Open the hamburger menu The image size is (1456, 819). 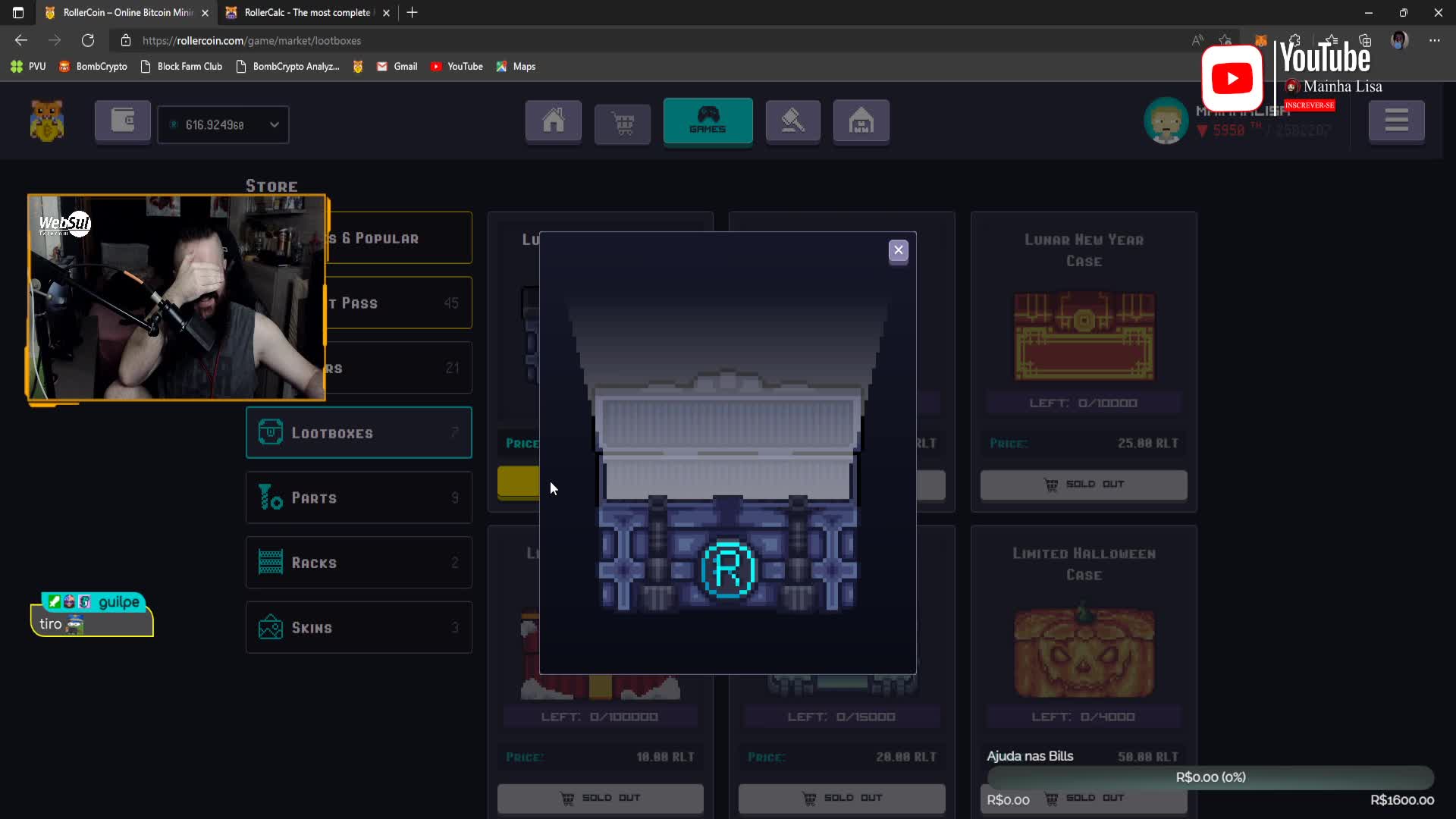tap(1396, 121)
